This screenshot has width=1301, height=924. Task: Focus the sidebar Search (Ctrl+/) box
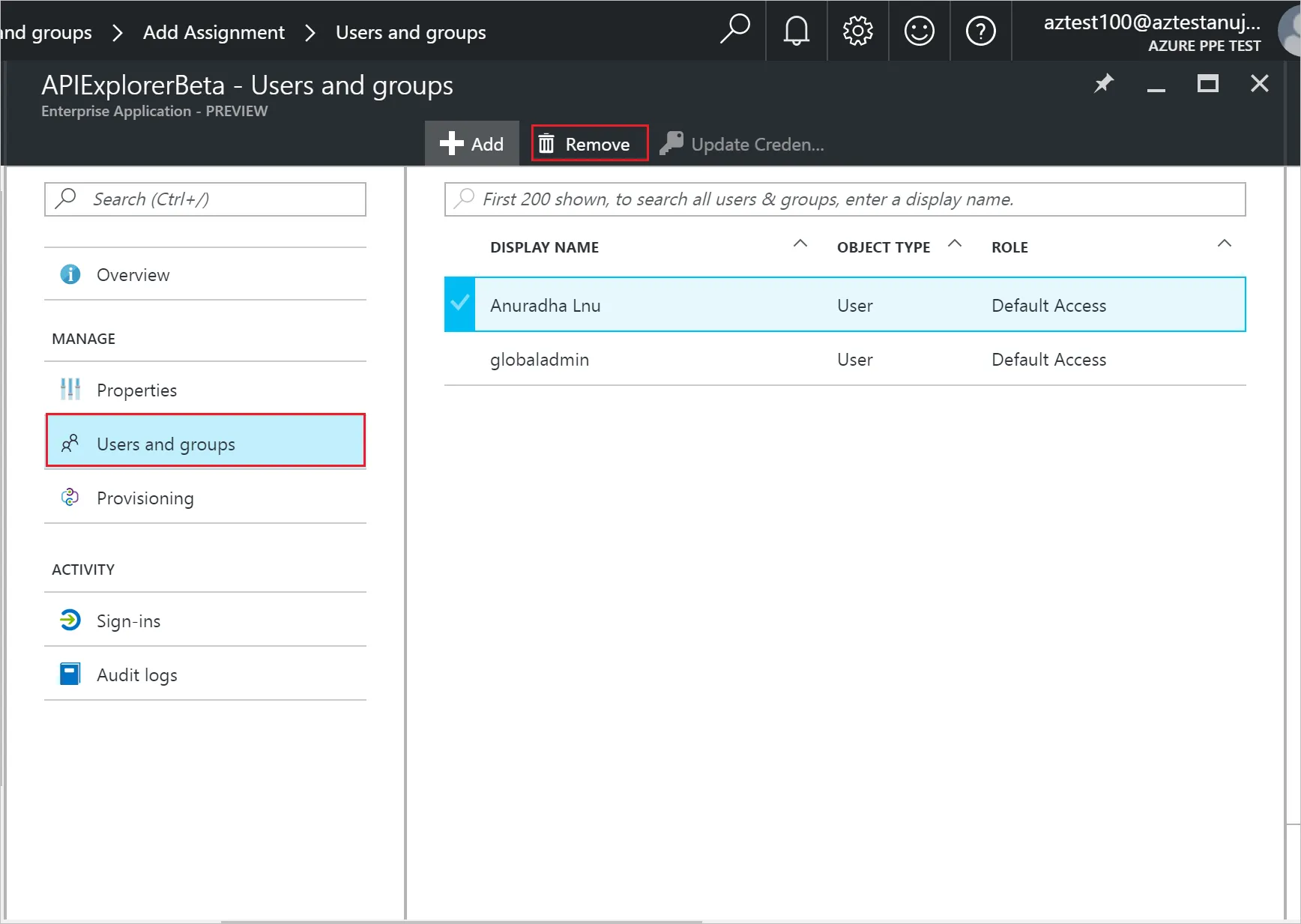(205, 199)
